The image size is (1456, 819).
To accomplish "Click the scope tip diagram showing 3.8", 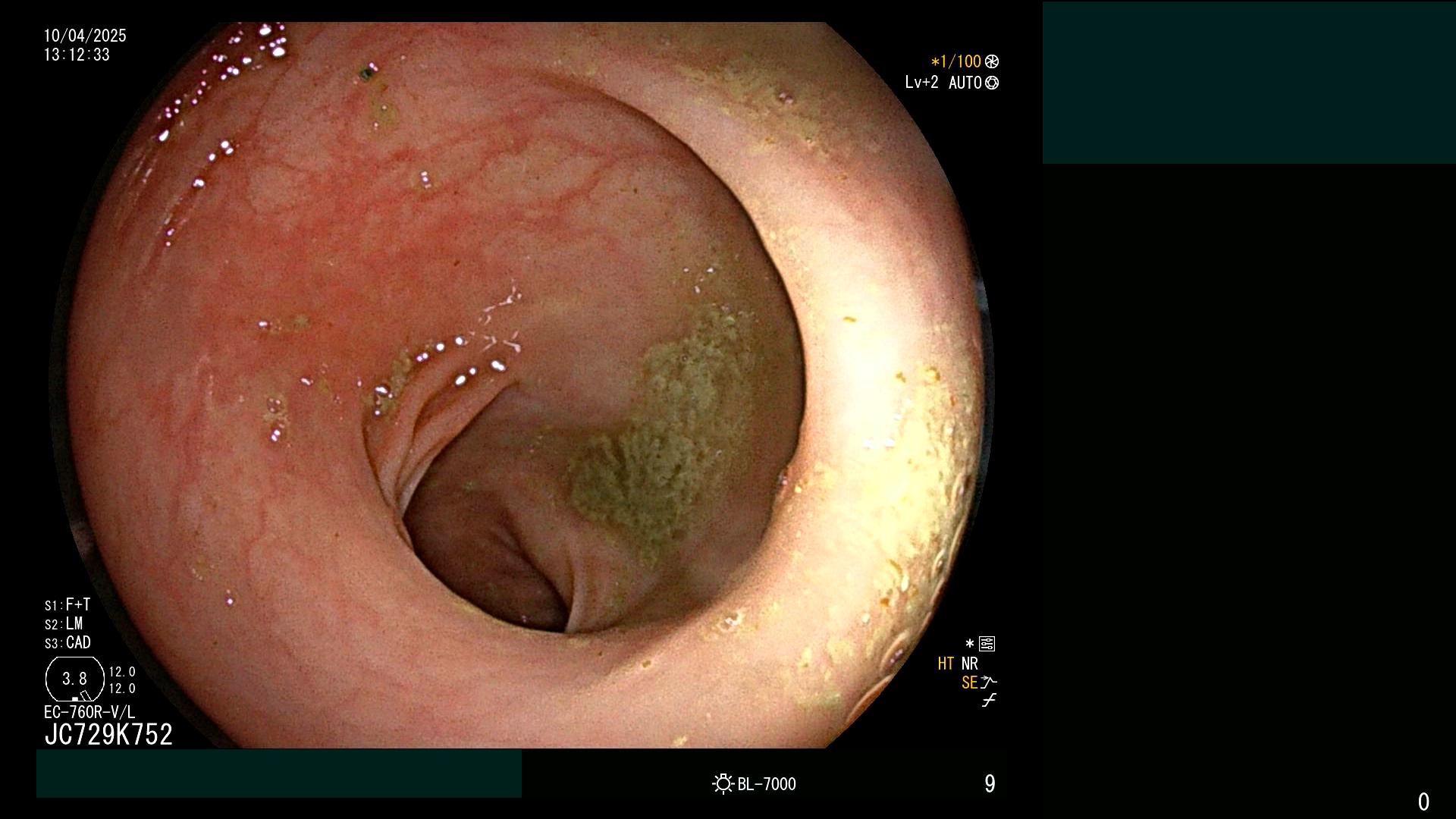I will coord(75,679).
